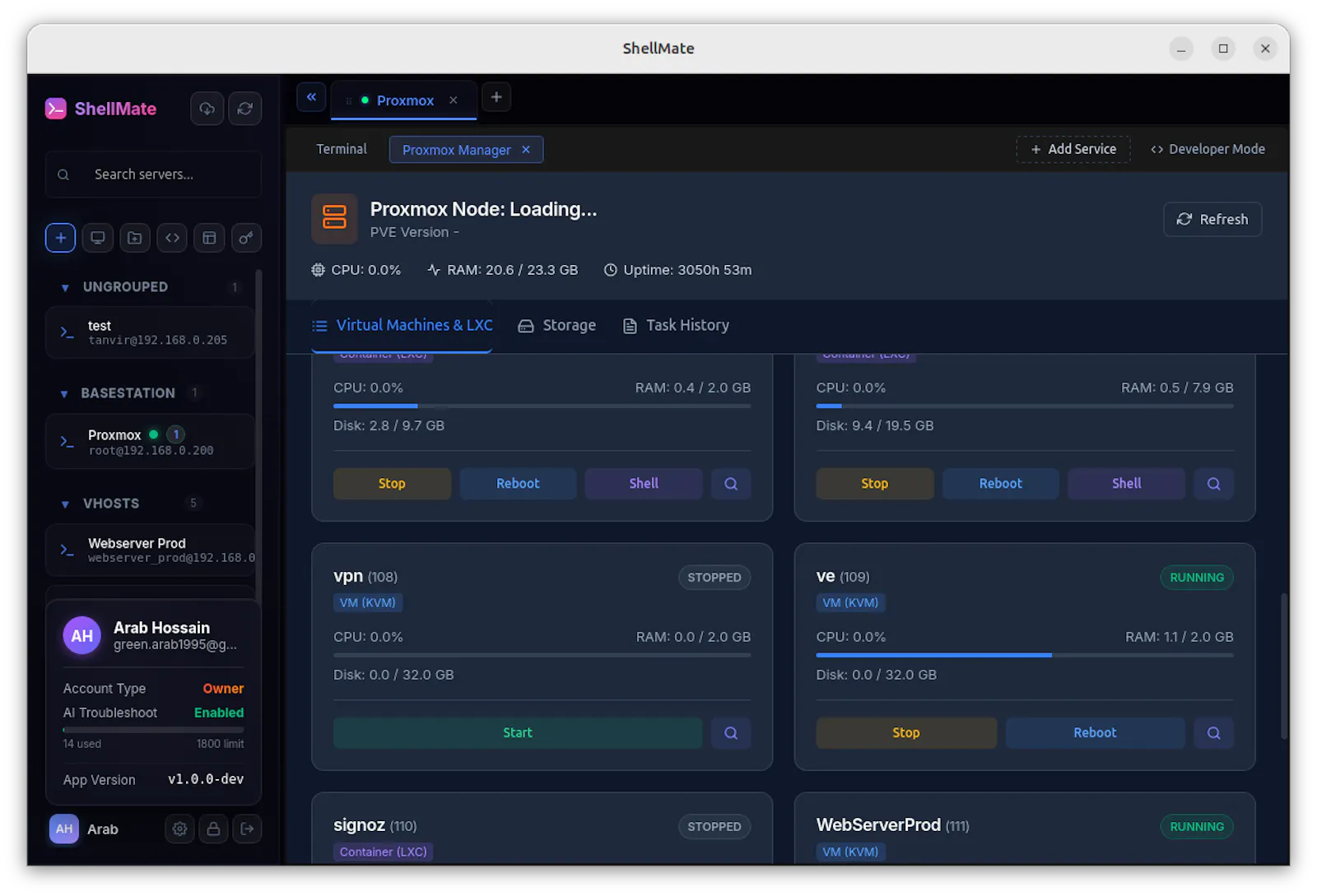
Task: Click the STOPPED badge on signoz (110)
Action: [x=714, y=827]
